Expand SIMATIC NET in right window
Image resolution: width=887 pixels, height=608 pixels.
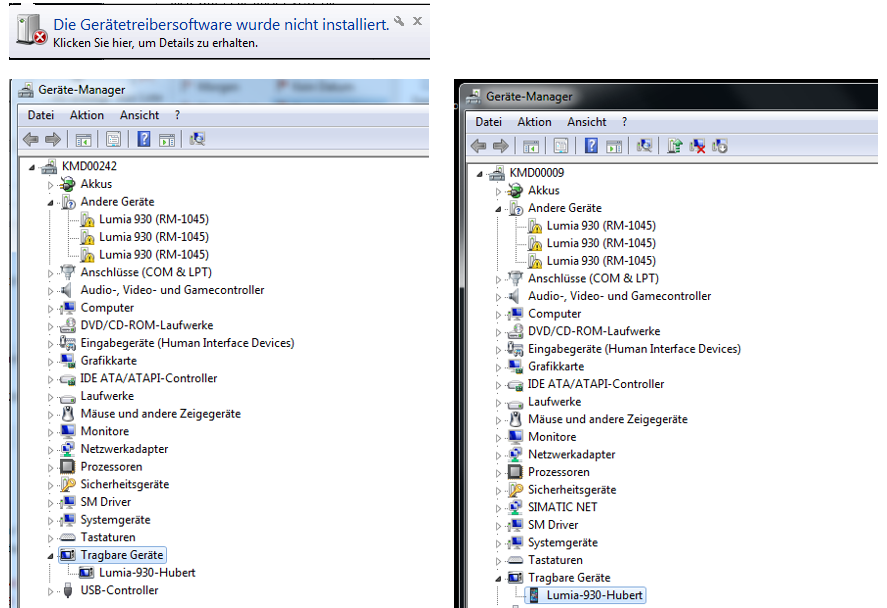click(498, 508)
